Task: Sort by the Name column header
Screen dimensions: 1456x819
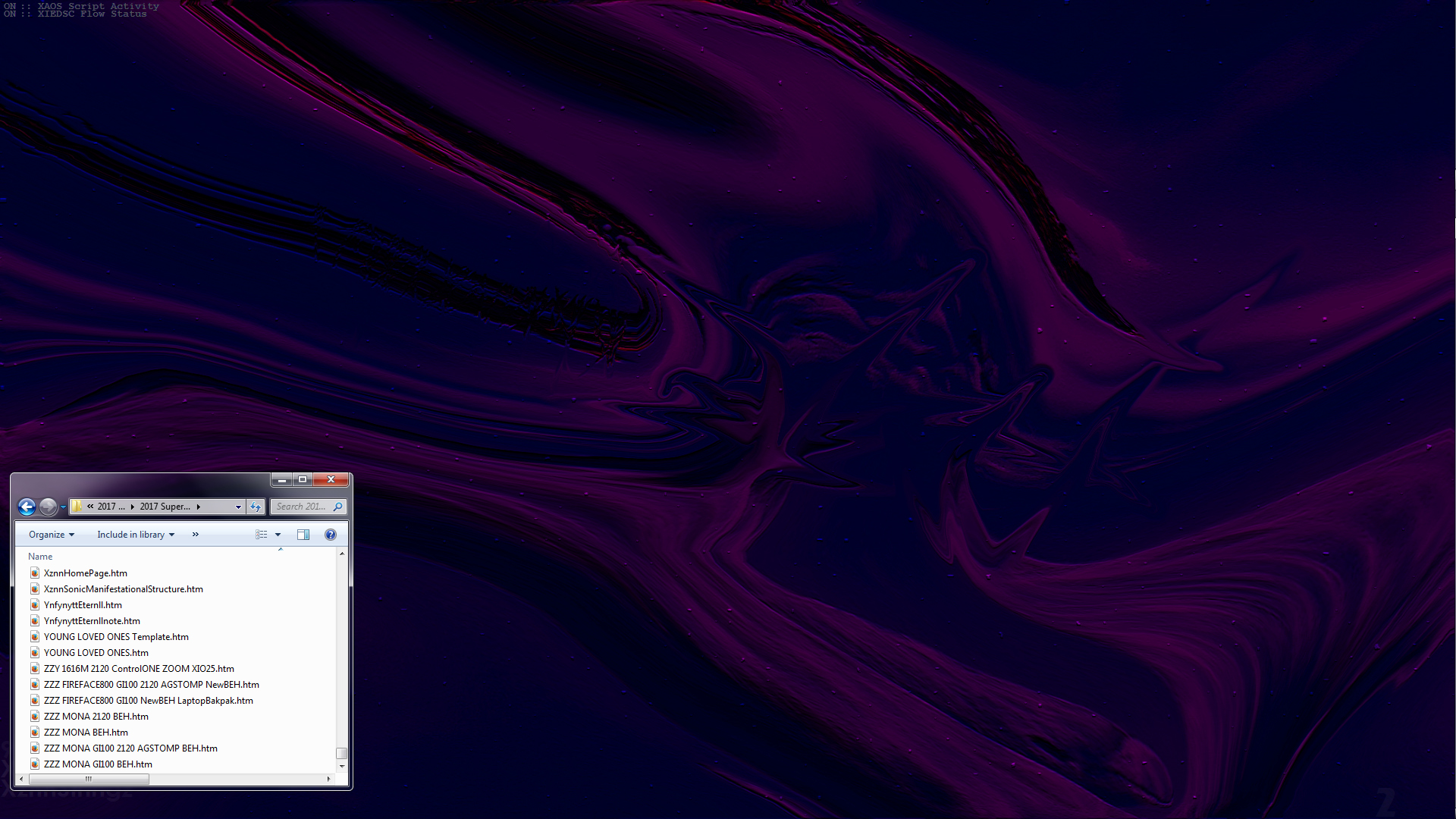Action: (x=40, y=557)
